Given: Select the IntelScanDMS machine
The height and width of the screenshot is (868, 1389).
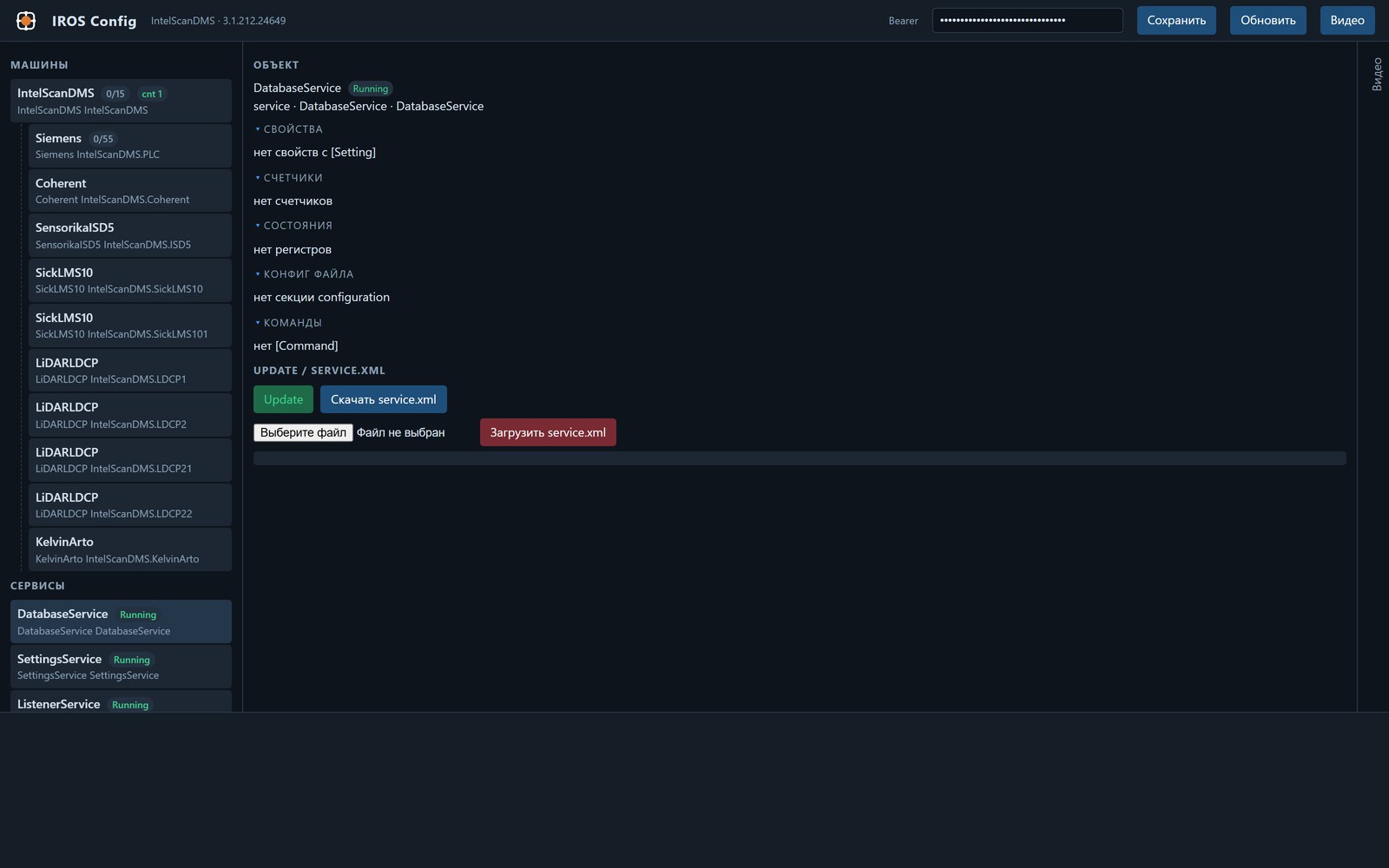Looking at the screenshot, I should click(x=121, y=101).
